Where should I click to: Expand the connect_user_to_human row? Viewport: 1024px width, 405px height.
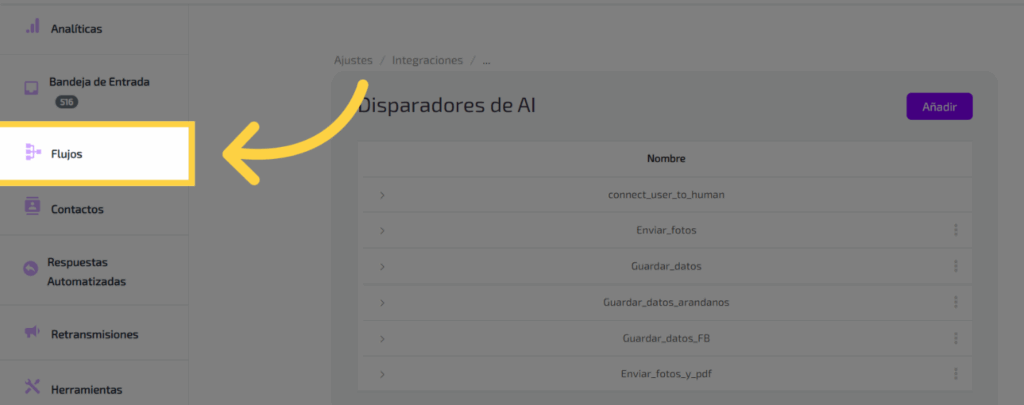click(x=382, y=194)
